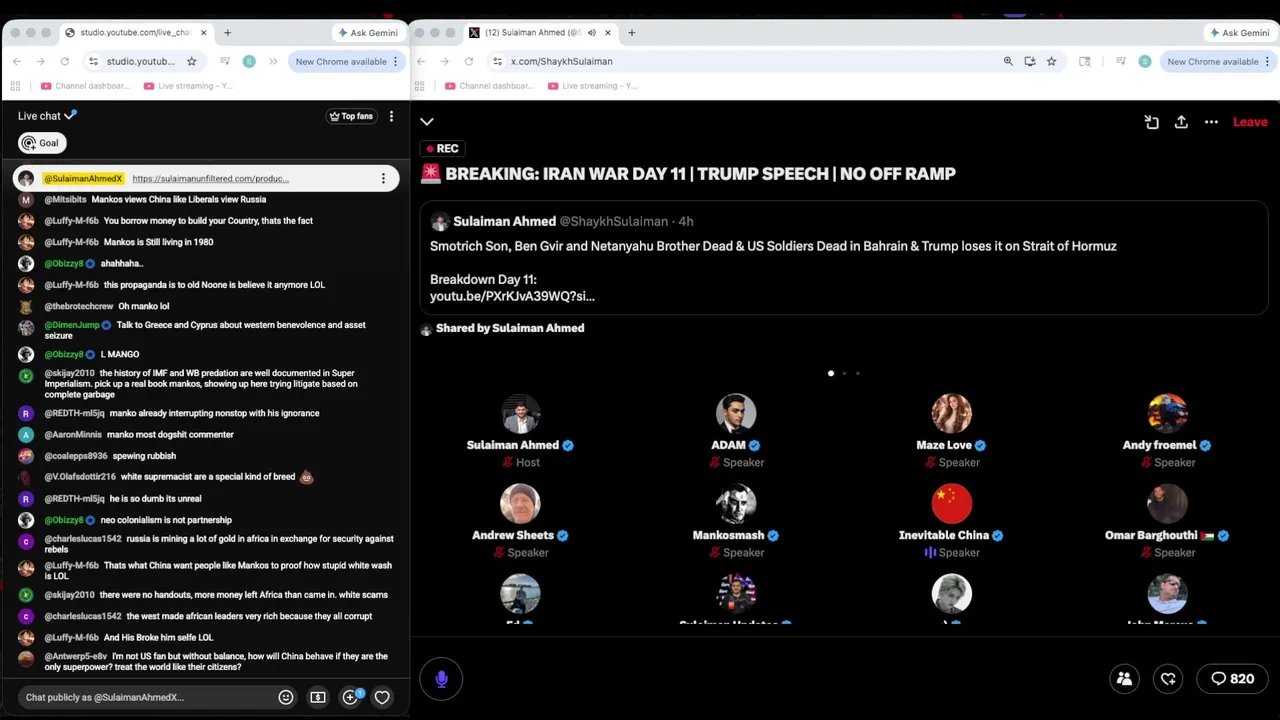Viewport: 1280px width, 720px height.
Task: Open Live streaming bookmark in Studio window
Action: click(x=189, y=86)
